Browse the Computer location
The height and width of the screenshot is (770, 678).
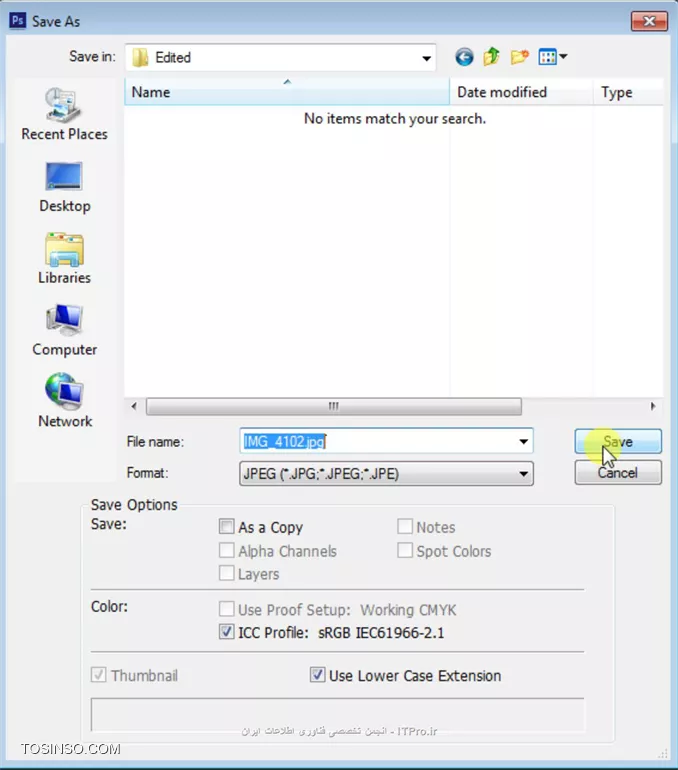[x=64, y=330]
